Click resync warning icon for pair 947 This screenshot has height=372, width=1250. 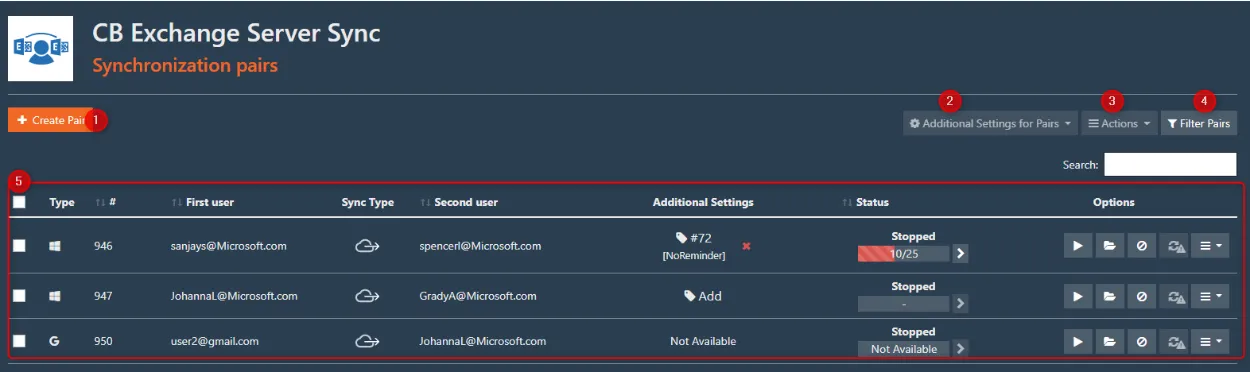[x=1174, y=296]
